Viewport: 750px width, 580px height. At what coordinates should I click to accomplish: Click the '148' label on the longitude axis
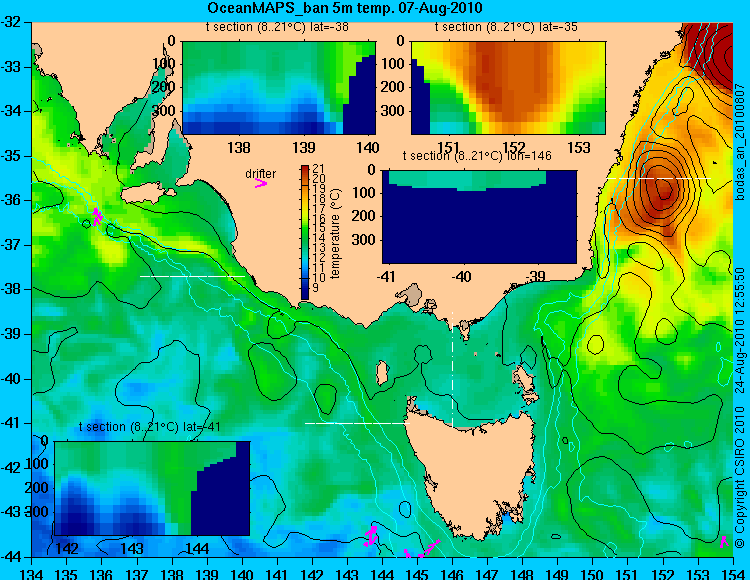click(x=523, y=573)
